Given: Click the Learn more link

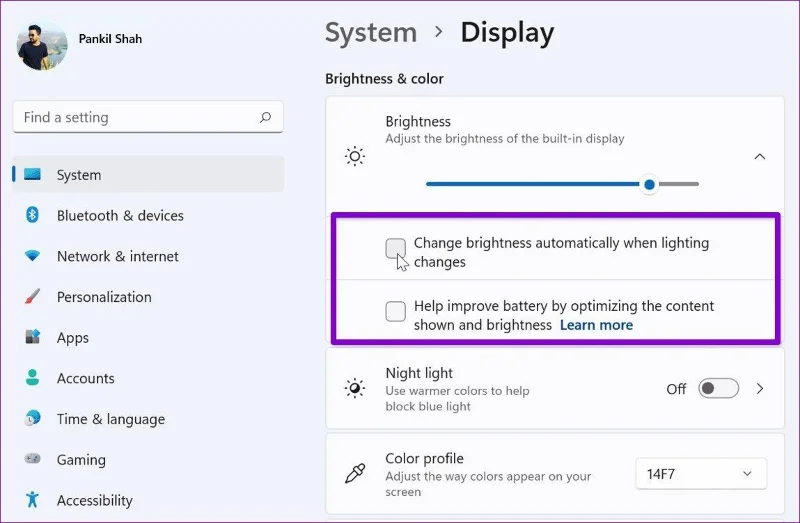Looking at the screenshot, I should click(x=596, y=325).
